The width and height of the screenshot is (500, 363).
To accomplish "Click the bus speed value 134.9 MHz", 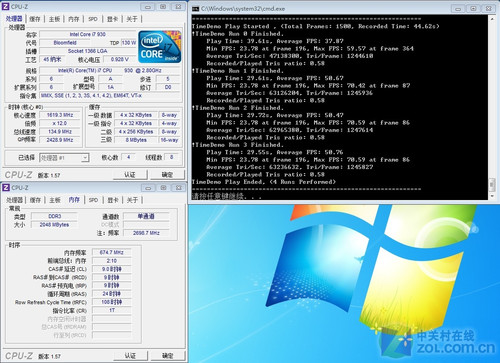I will 60,132.
